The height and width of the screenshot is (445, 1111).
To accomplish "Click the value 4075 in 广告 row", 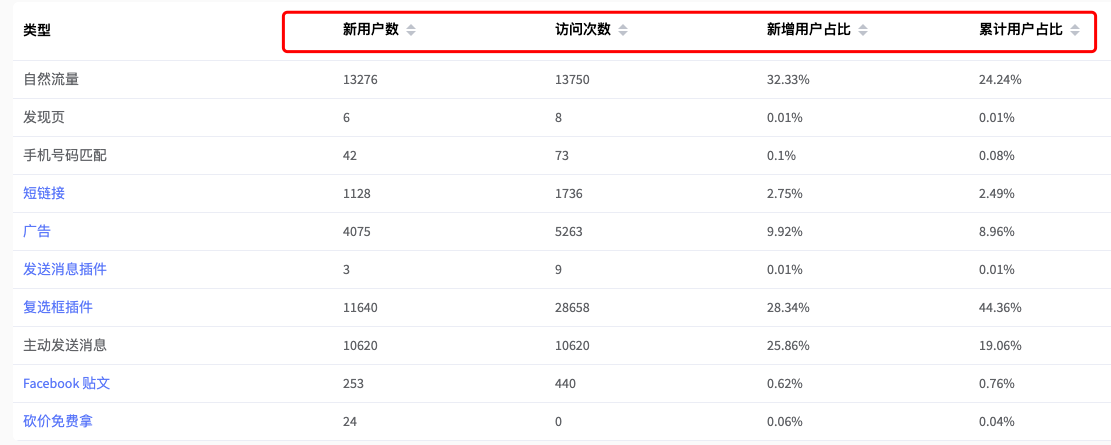I will click(x=357, y=232).
